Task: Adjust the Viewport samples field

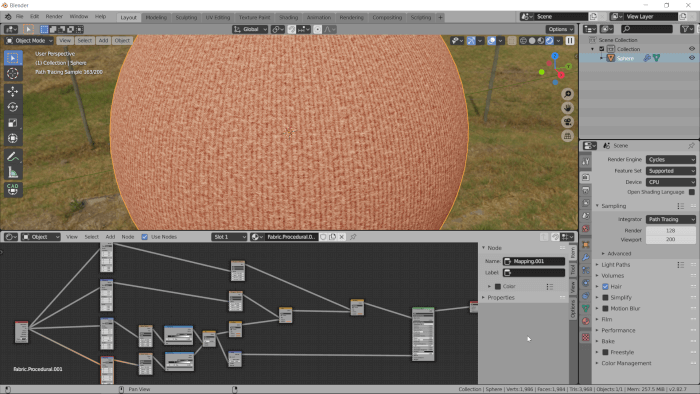Action: click(671, 240)
